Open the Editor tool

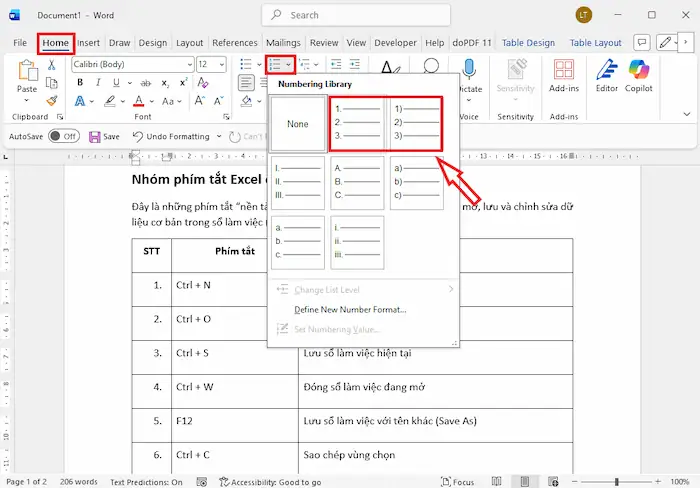(606, 75)
